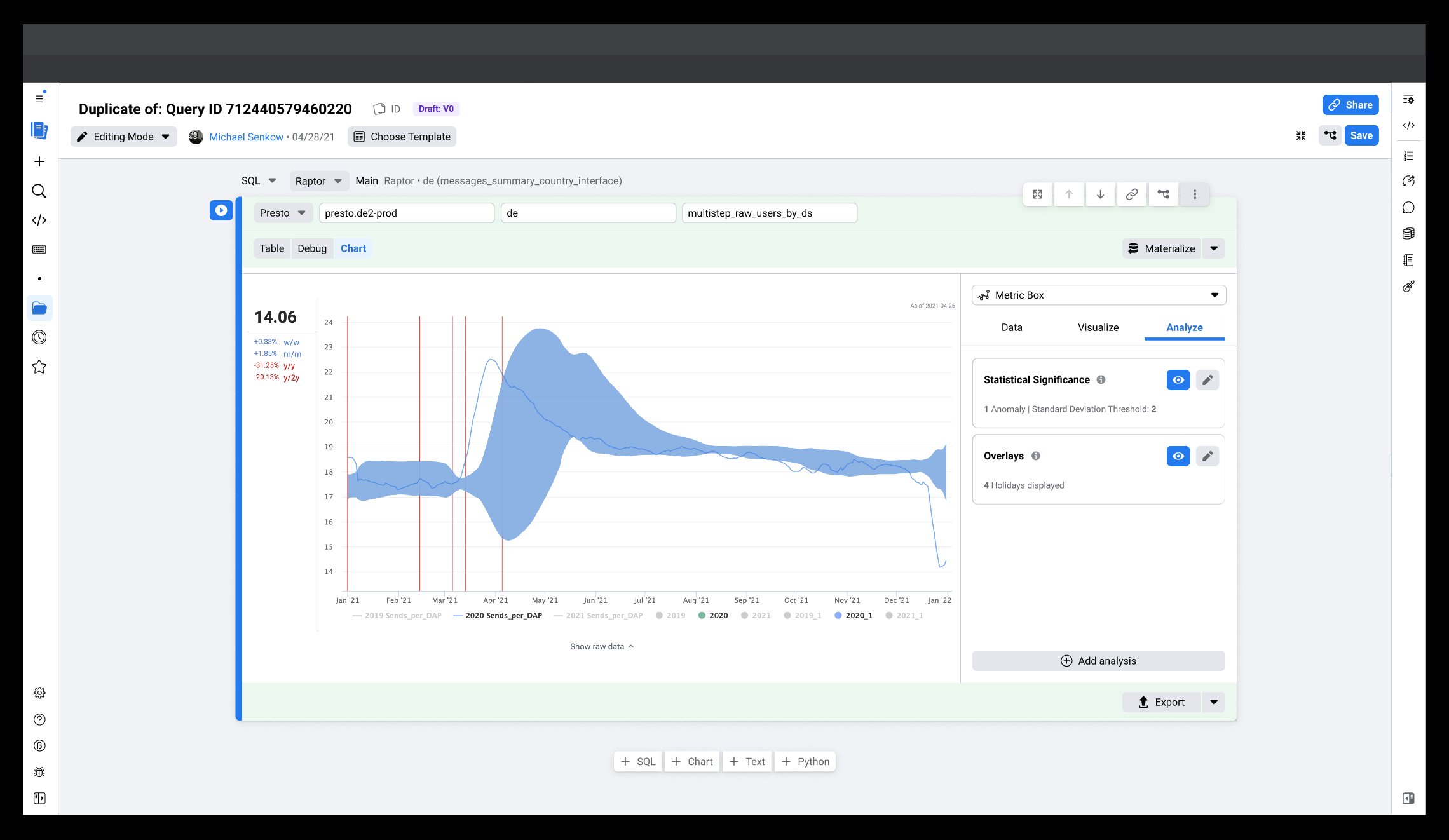Expand the Materialize options dropdown
Screen dimensions: 1449x840
point(1214,248)
